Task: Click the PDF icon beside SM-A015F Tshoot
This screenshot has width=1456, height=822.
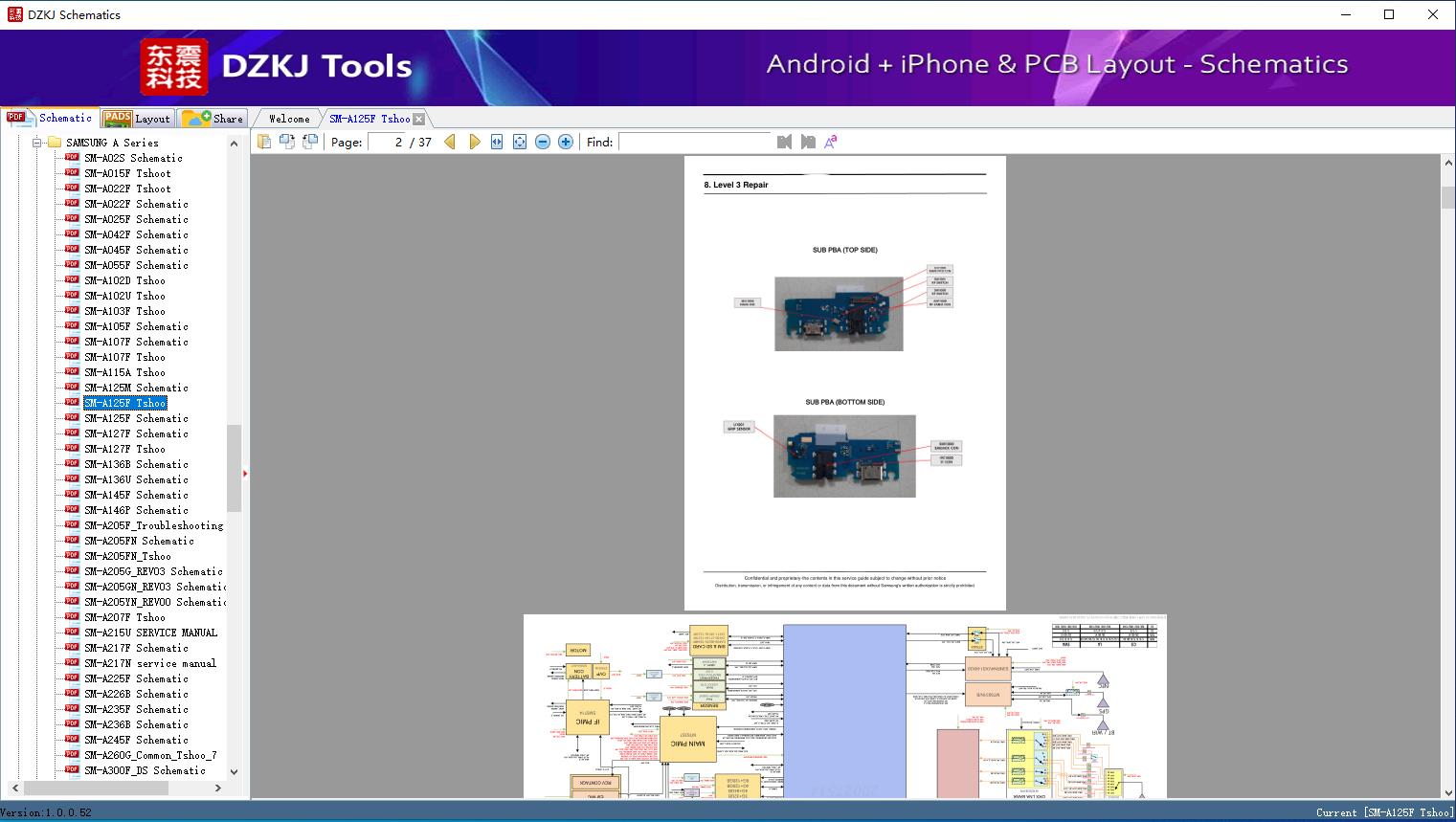Action: coord(72,172)
